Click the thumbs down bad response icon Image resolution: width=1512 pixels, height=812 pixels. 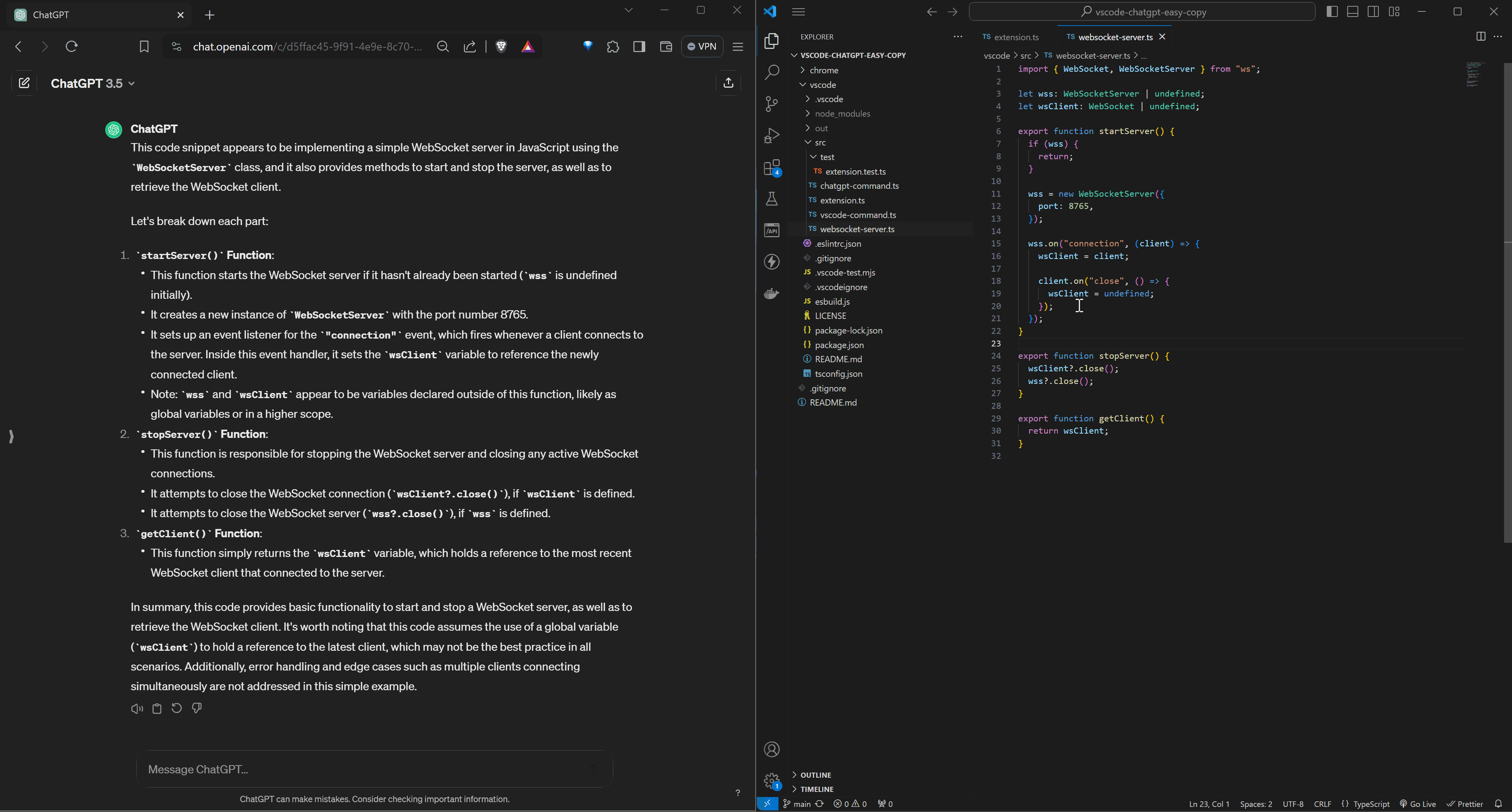pos(197,709)
